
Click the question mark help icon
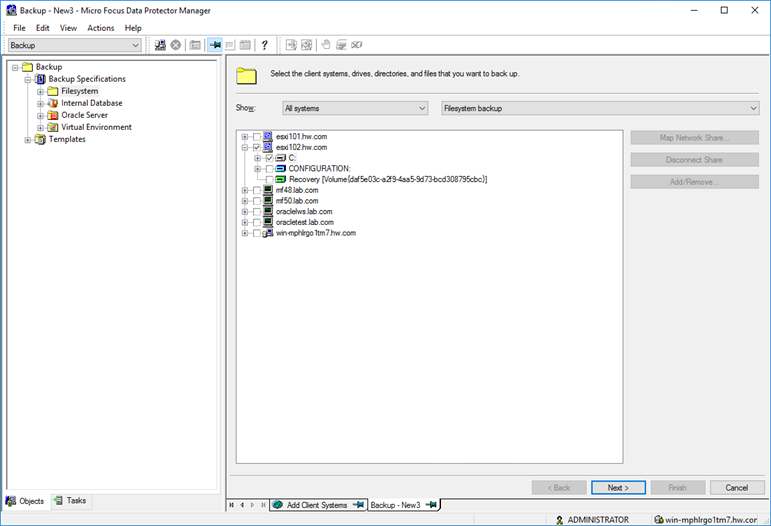[x=265, y=45]
